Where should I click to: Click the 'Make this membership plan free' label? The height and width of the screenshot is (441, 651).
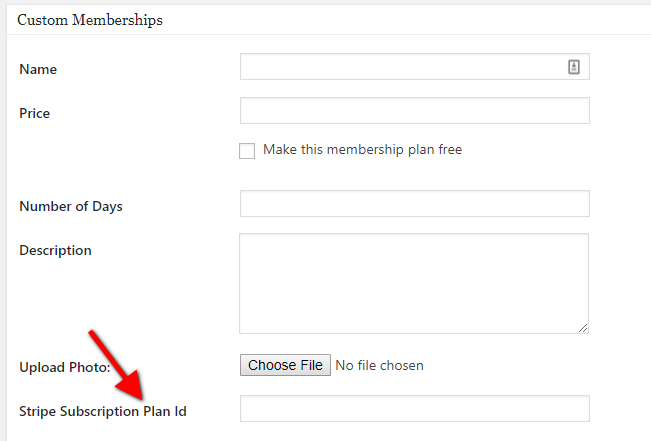tap(362, 150)
